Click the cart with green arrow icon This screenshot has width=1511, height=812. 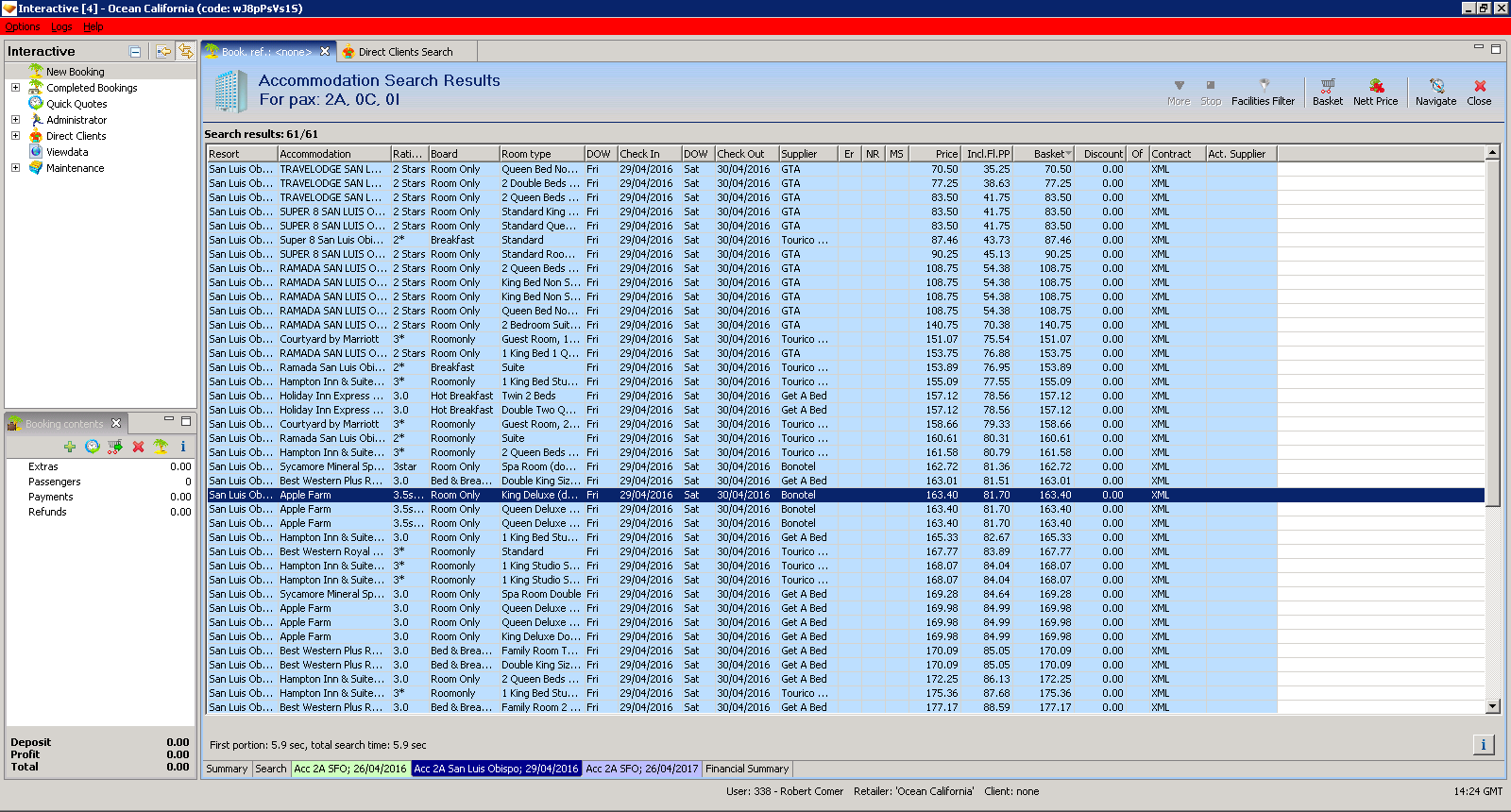pos(115,447)
